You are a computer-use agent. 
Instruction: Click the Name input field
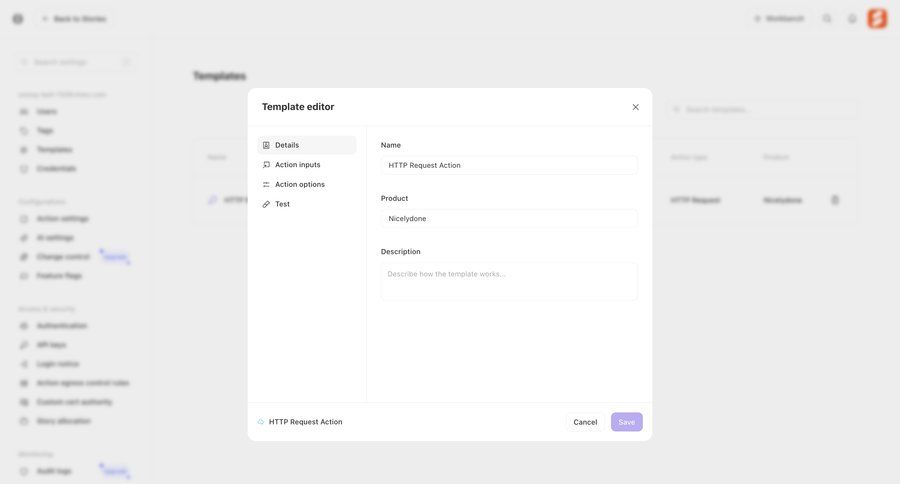coord(509,165)
